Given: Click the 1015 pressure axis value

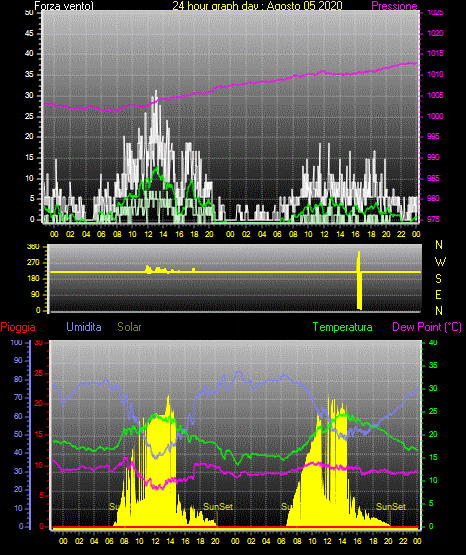Looking at the screenshot, I should tap(436, 53).
